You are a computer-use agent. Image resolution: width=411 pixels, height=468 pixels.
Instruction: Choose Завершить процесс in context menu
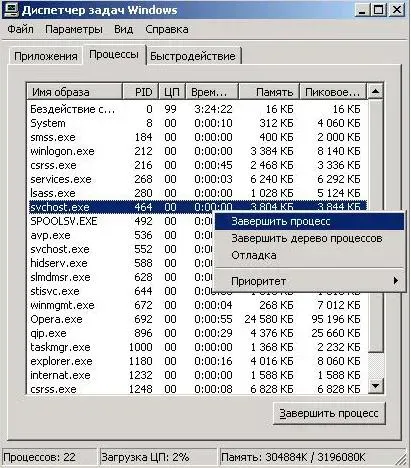[x=309, y=221]
